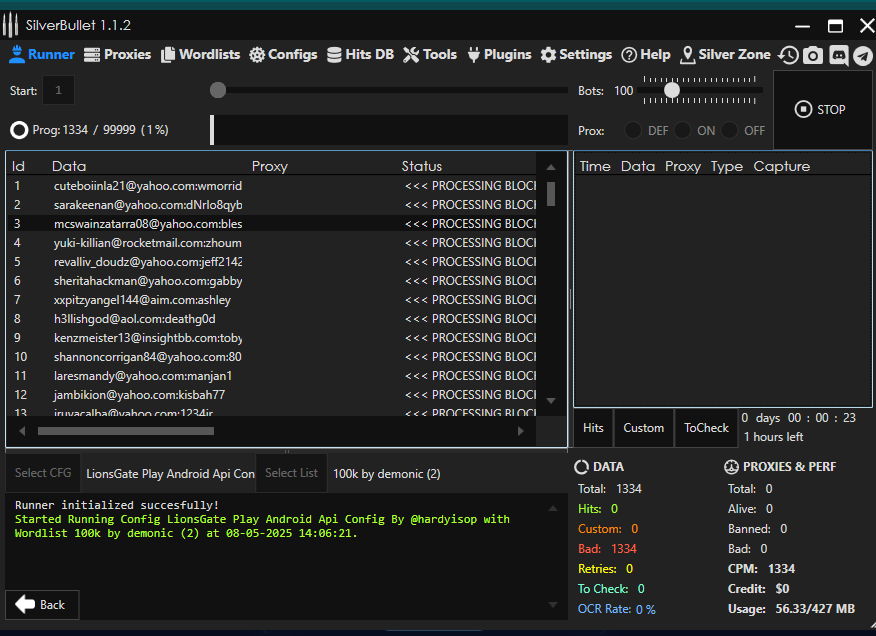Viewport: 876px width, 636px height.
Task: Click the Bots count slider handle
Action: click(x=672, y=91)
